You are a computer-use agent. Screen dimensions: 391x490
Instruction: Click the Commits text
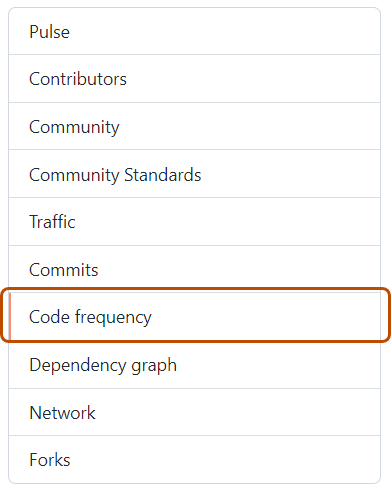(x=64, y=270)
